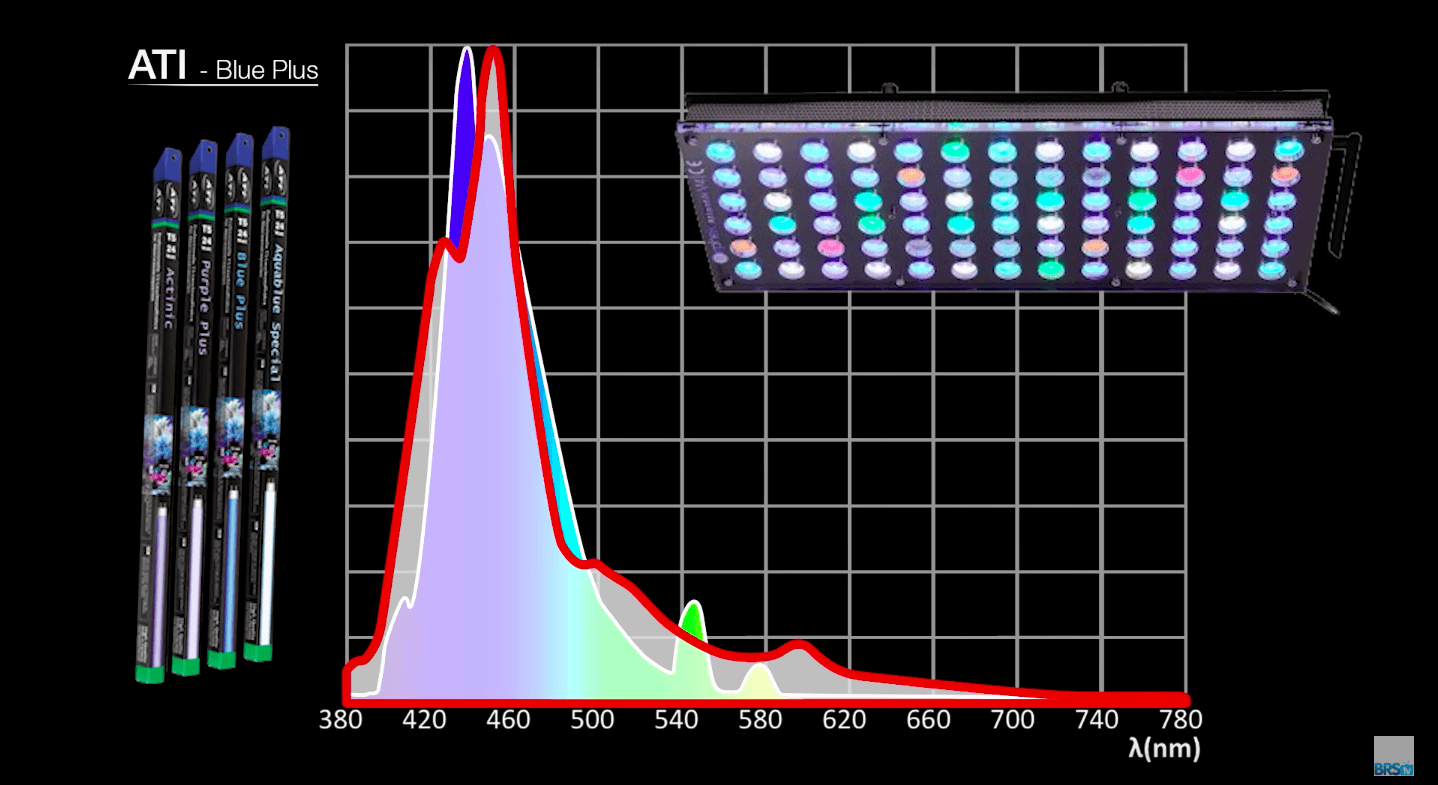Image resolution: width=1438 pixels, height=785 pixels.
Task: Select the ATI Purple Plus bulb tube image
Action: [x=194, y=406]
